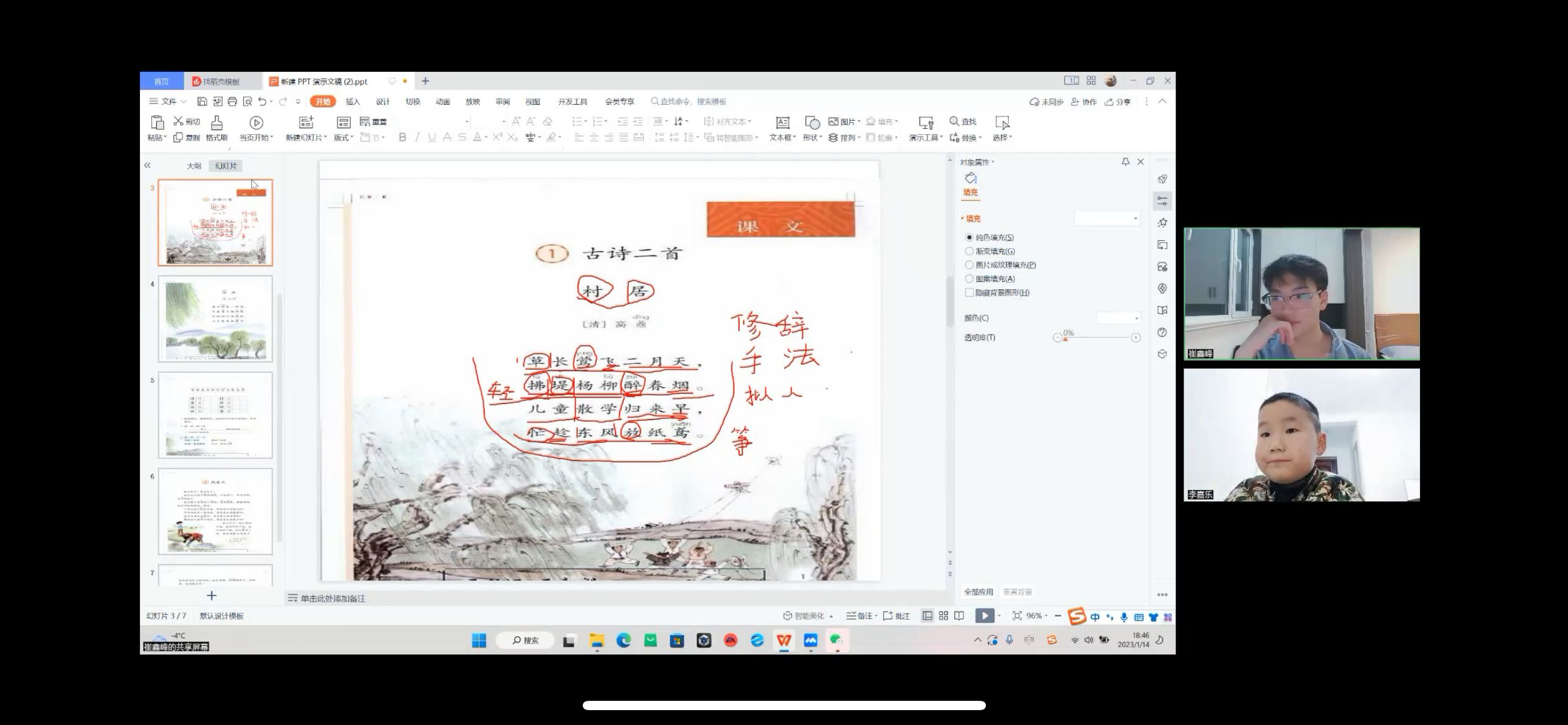
Task: Switch to the Outline (大纲) tab
Action: click(194, 166)
